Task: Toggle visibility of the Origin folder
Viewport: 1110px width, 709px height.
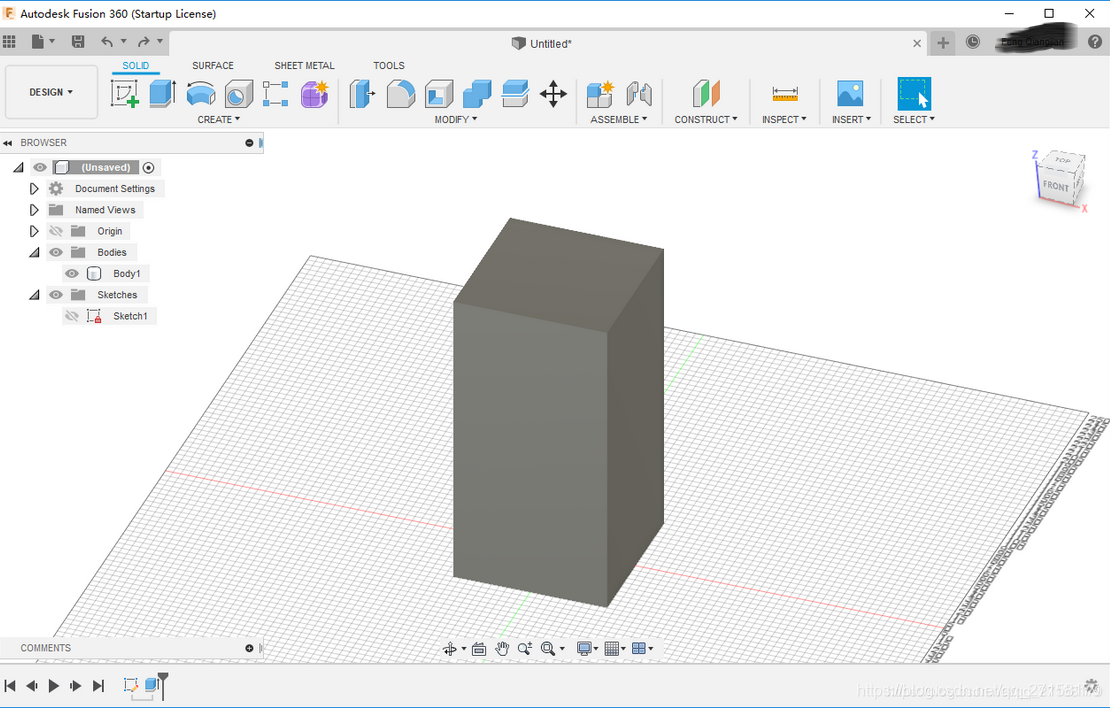Action: point(56,231)
